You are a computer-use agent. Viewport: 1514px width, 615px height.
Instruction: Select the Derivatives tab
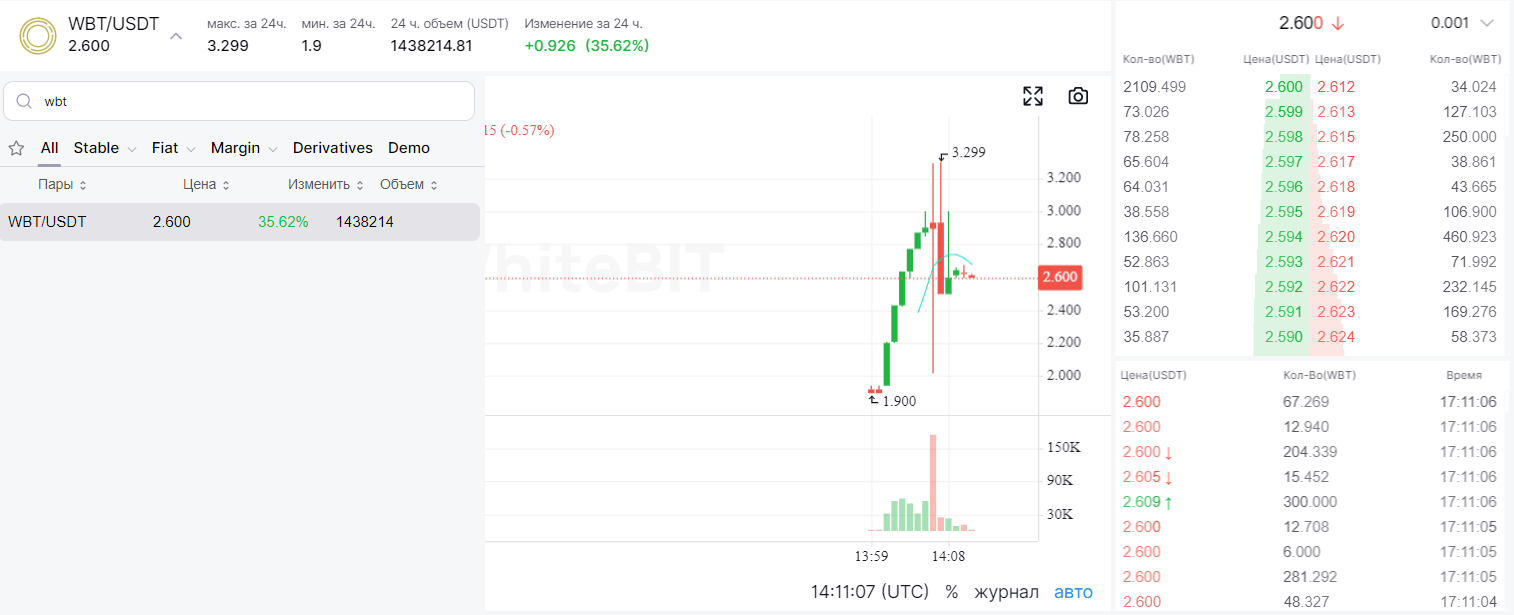(333, 148)
